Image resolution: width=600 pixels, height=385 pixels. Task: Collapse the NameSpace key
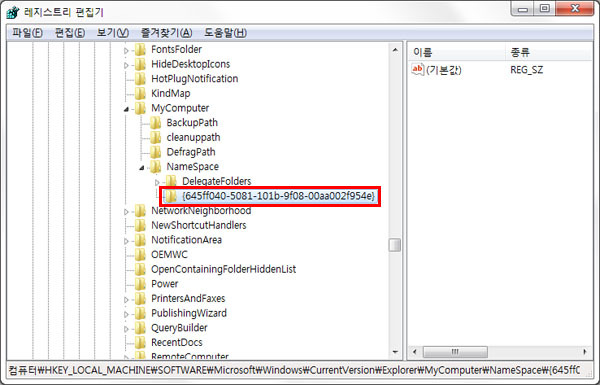pos(142,168)
